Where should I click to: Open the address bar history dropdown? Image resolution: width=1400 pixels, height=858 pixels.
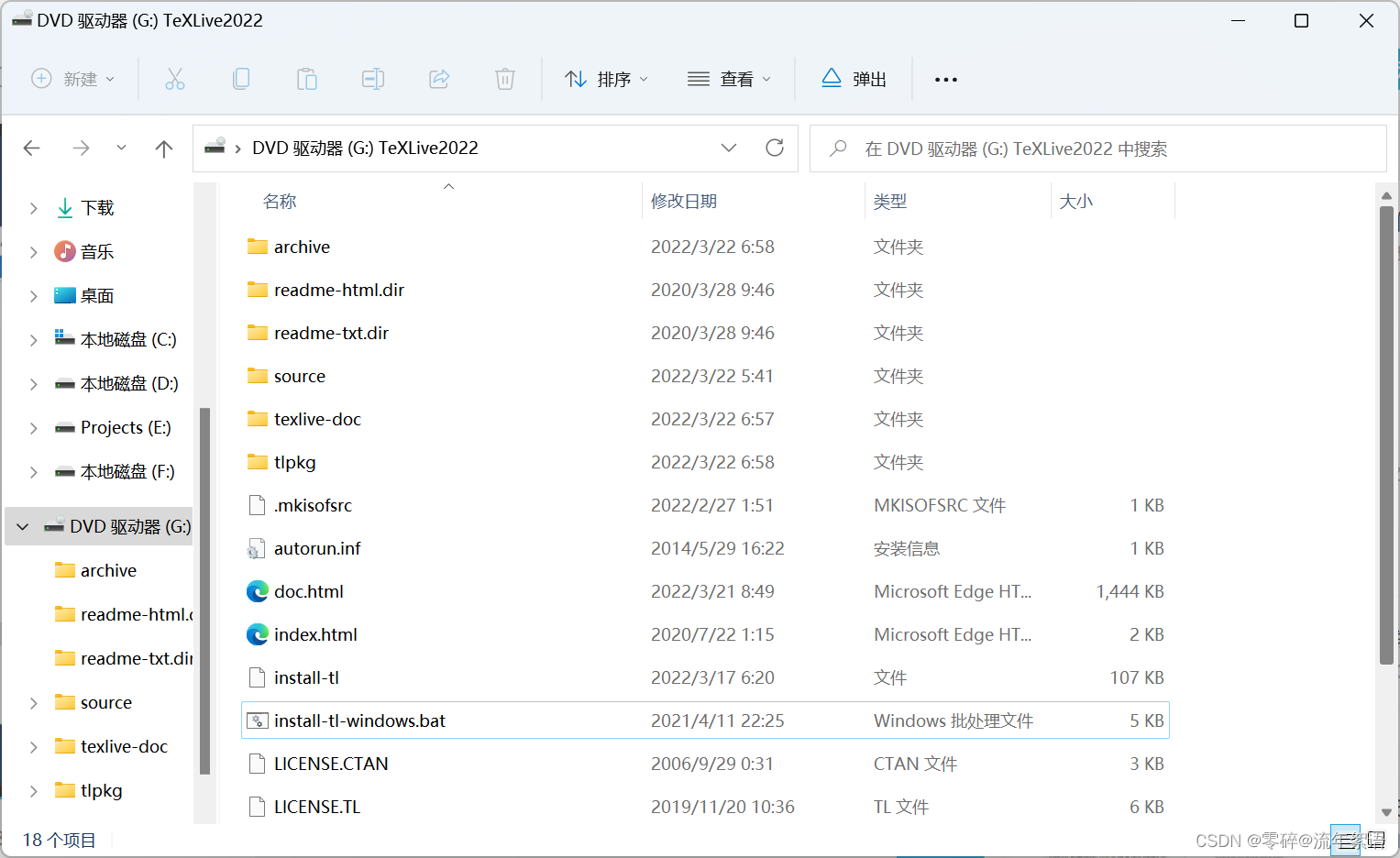point(729,148)
